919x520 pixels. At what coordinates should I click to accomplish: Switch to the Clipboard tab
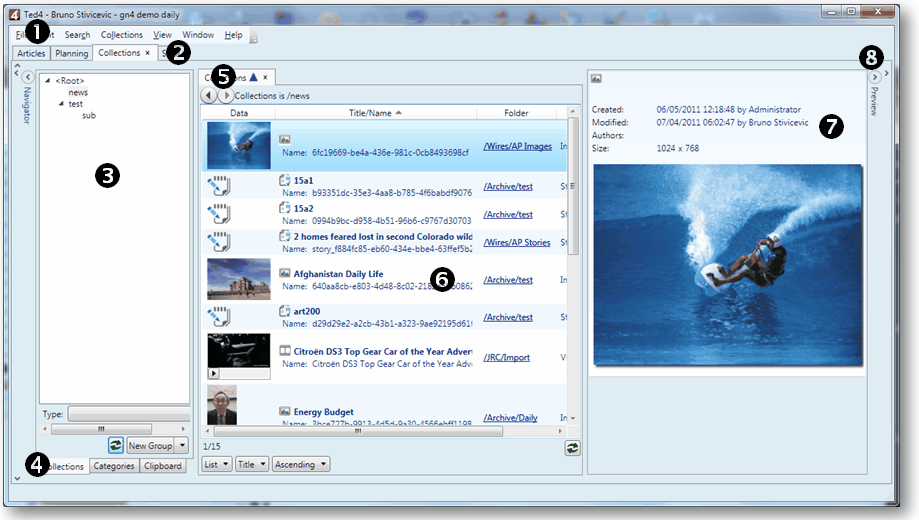[162, 466]
